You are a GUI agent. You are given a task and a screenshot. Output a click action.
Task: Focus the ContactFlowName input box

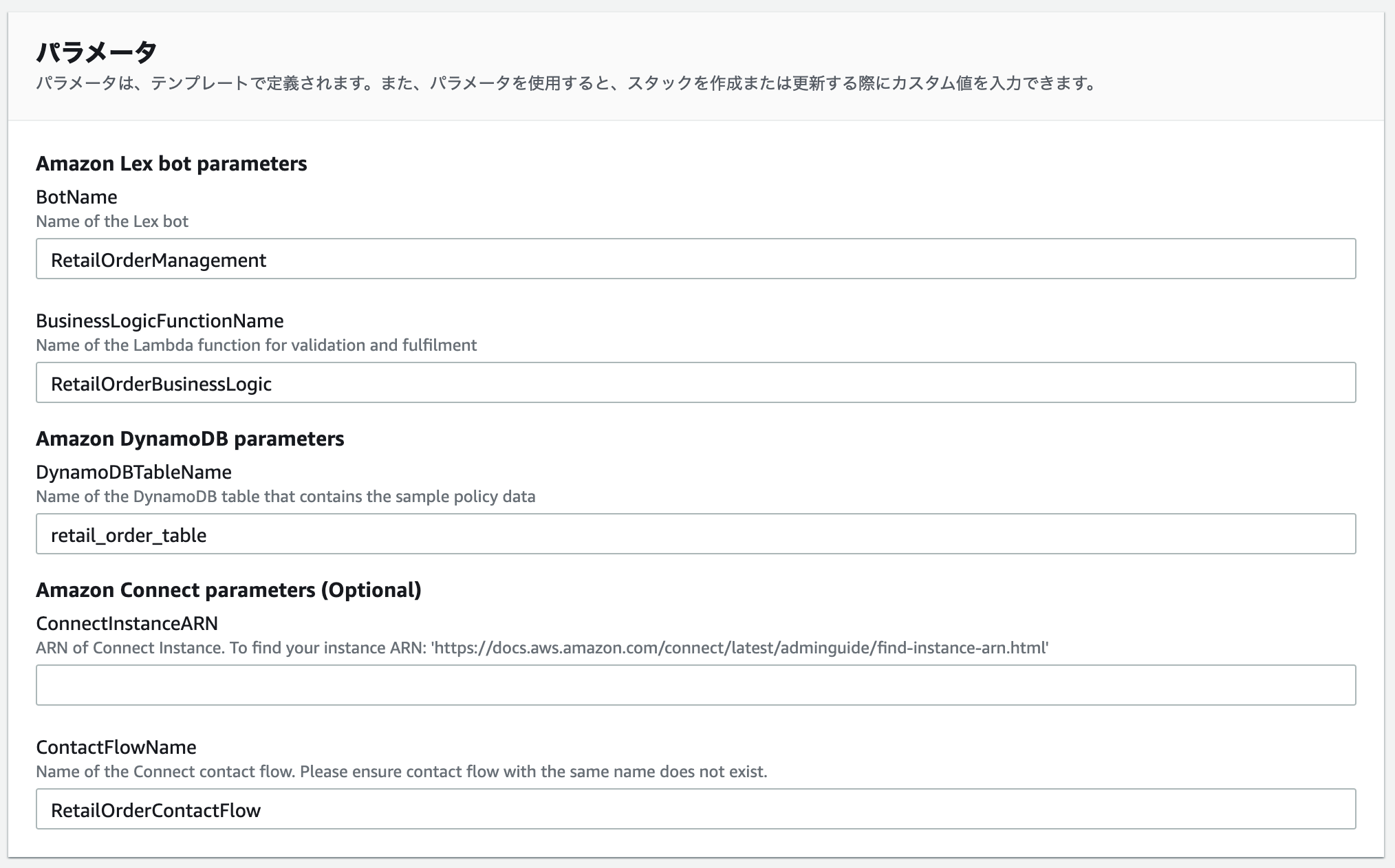click(x=695, y=810)
